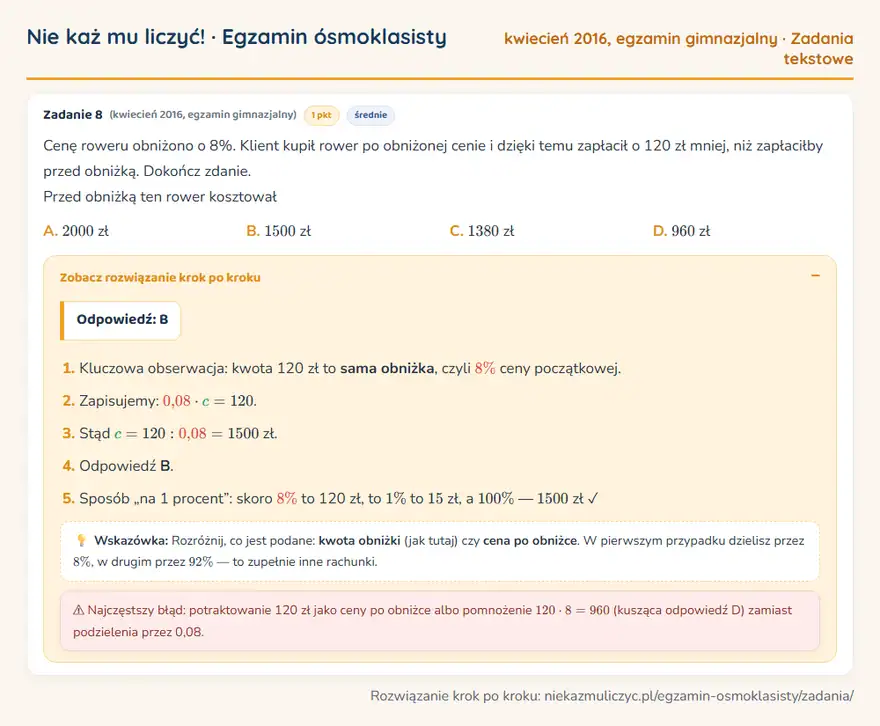Click the lightbulb icon beside Wskazówka
The width and height of the screenshot is (880, 726).
click(x=81, y=540)
